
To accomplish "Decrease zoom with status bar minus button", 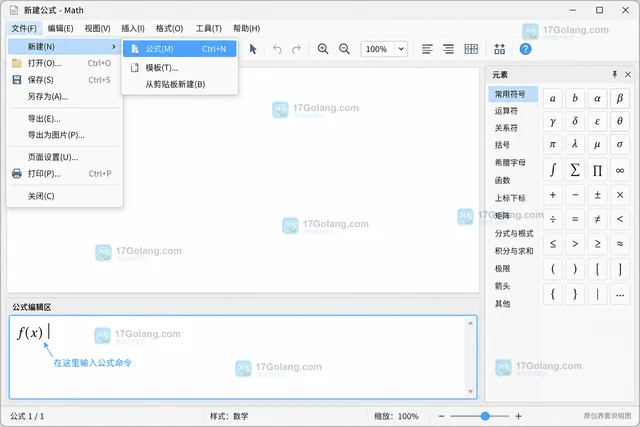I will click(442, 416).
